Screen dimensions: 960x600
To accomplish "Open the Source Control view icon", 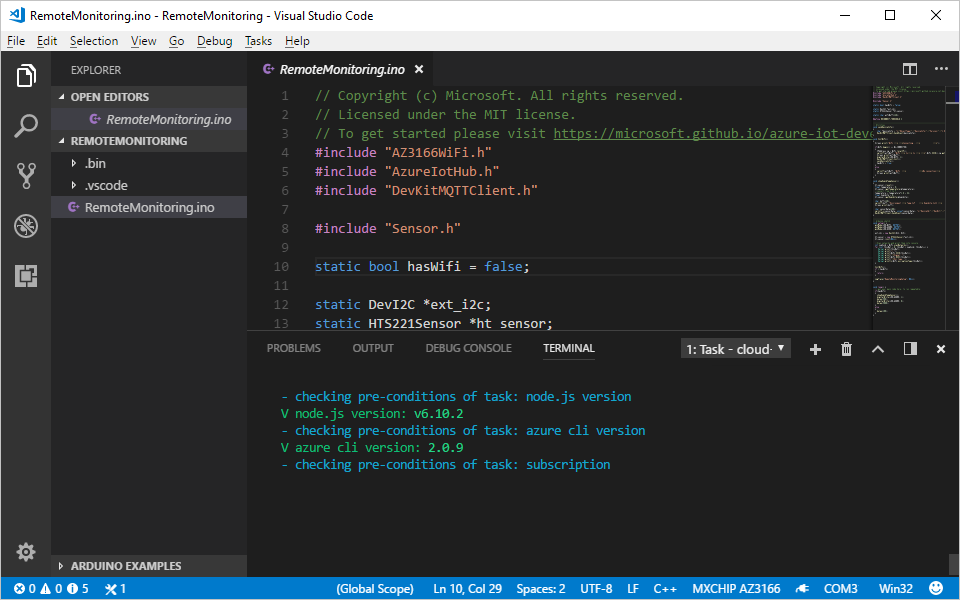I will 26,176.
